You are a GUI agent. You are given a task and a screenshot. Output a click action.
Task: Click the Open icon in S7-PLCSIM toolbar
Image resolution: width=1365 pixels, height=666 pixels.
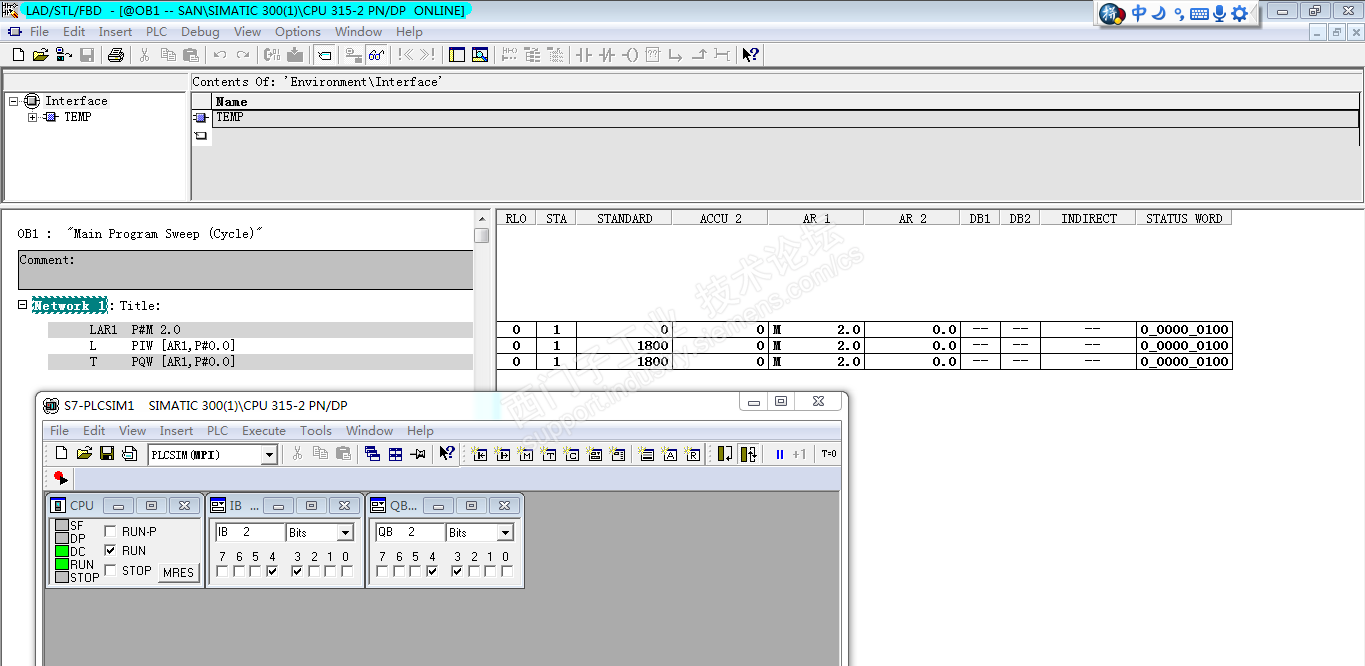pyautogui.click(x=84, y=454)
